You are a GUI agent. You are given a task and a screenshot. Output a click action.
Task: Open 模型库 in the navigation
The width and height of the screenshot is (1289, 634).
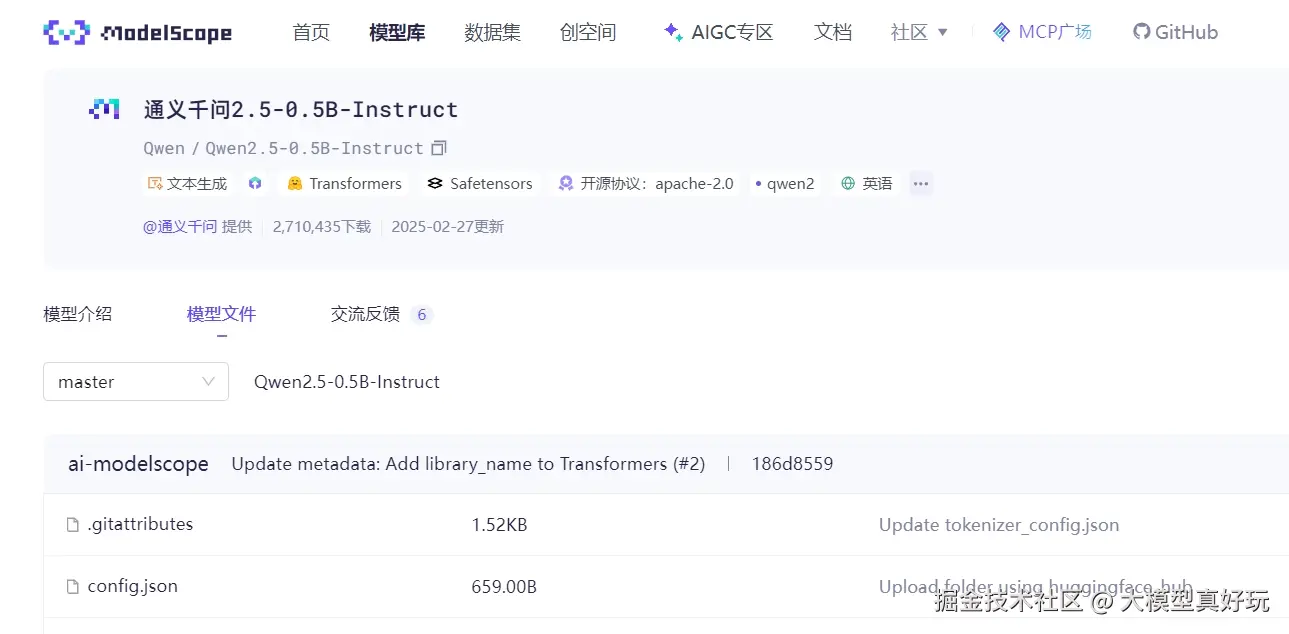(x=397, y=32)
